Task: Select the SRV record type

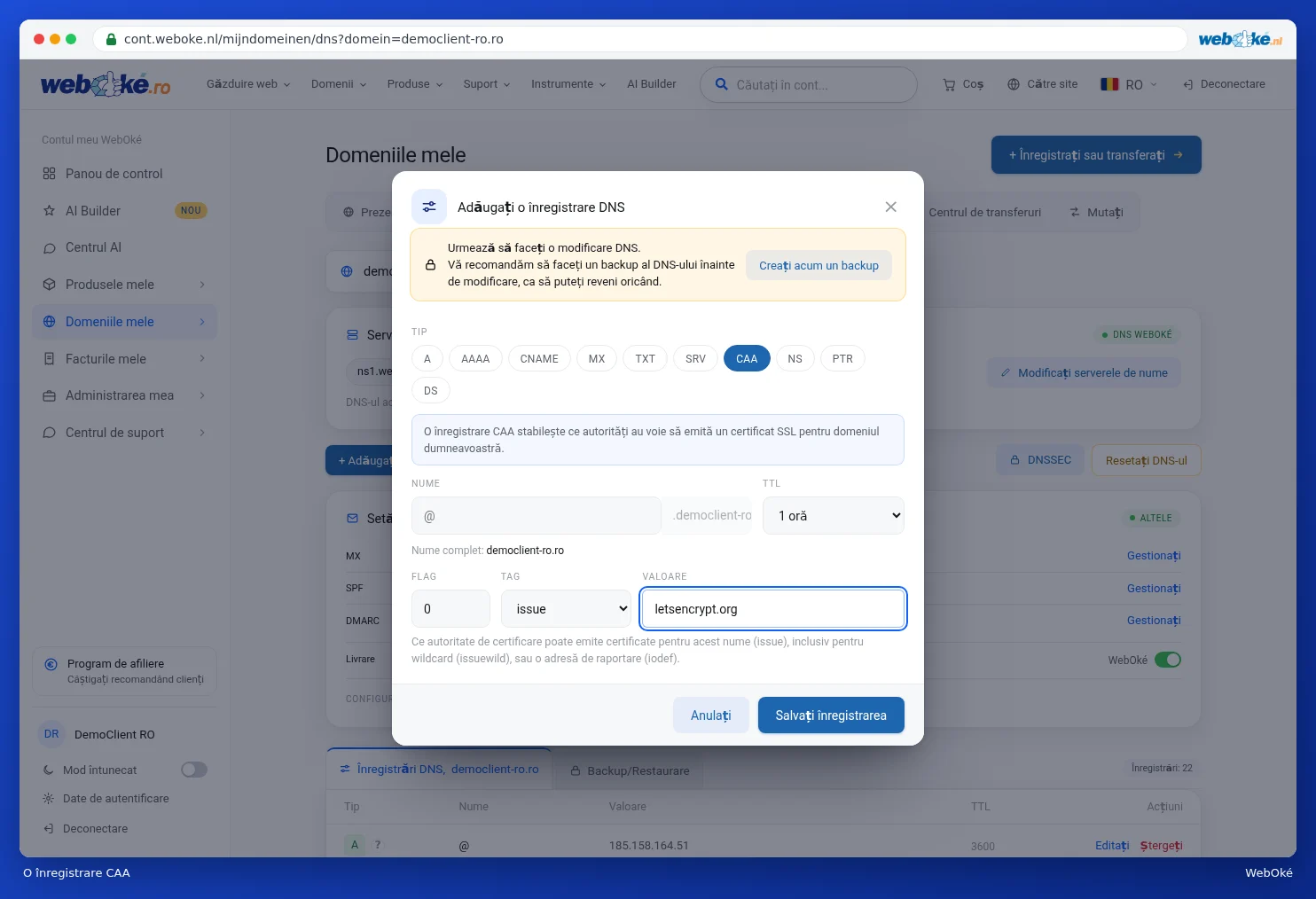Action: coord(695,359)
